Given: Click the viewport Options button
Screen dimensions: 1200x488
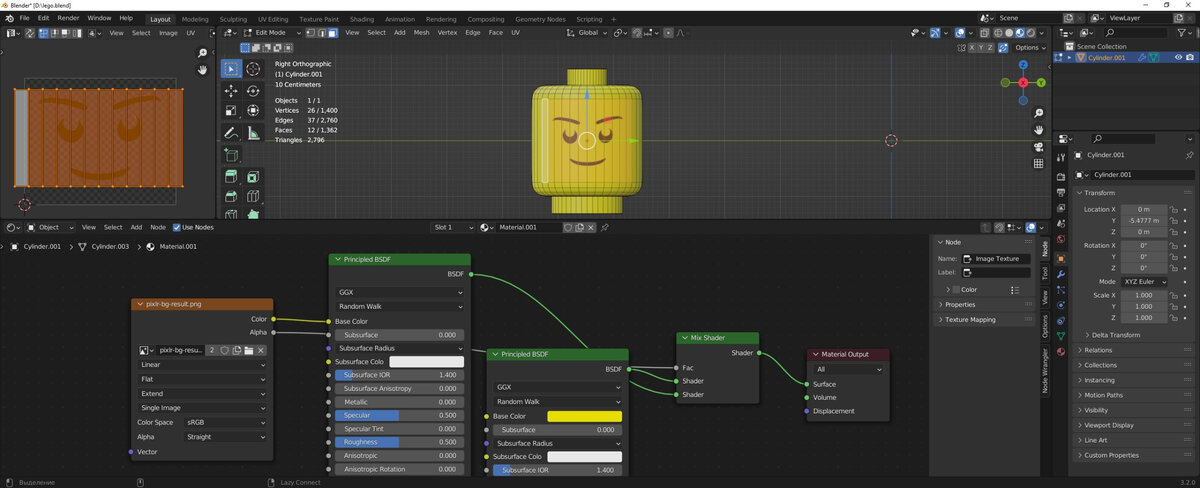Looking at the screenshot, I should point(1028,47).
